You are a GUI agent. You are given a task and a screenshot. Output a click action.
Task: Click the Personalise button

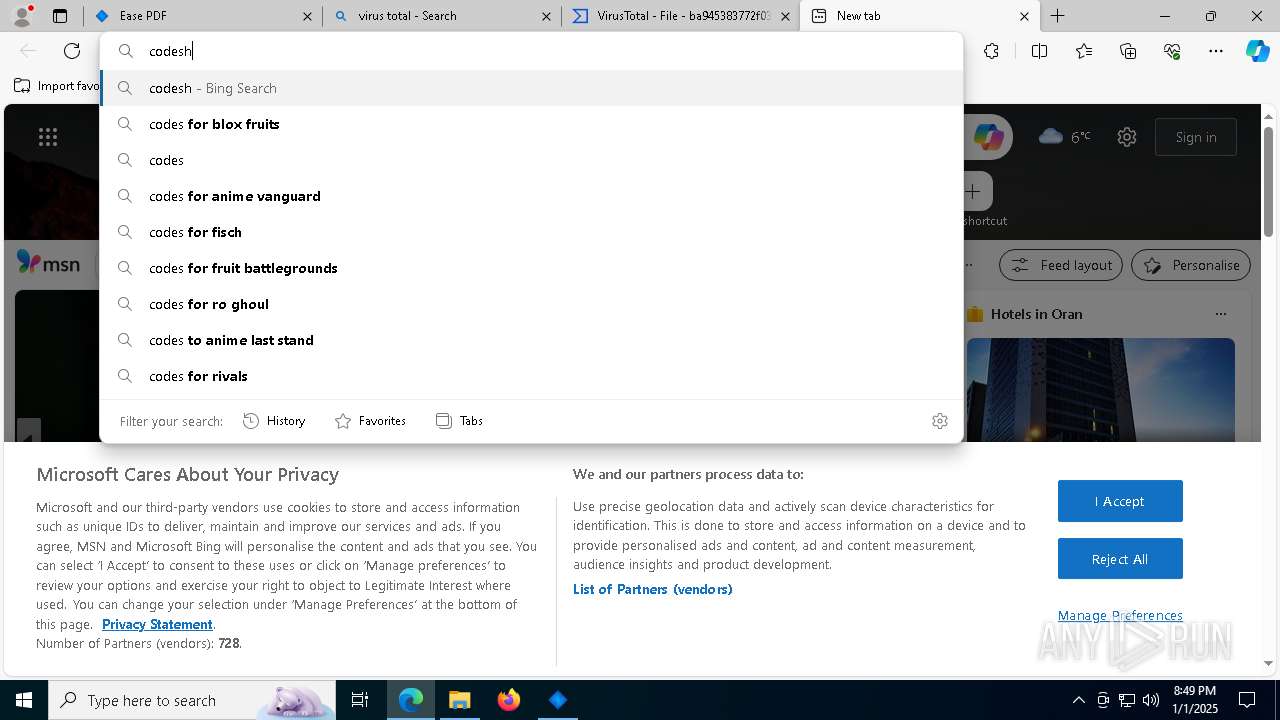coord(1191,265)
